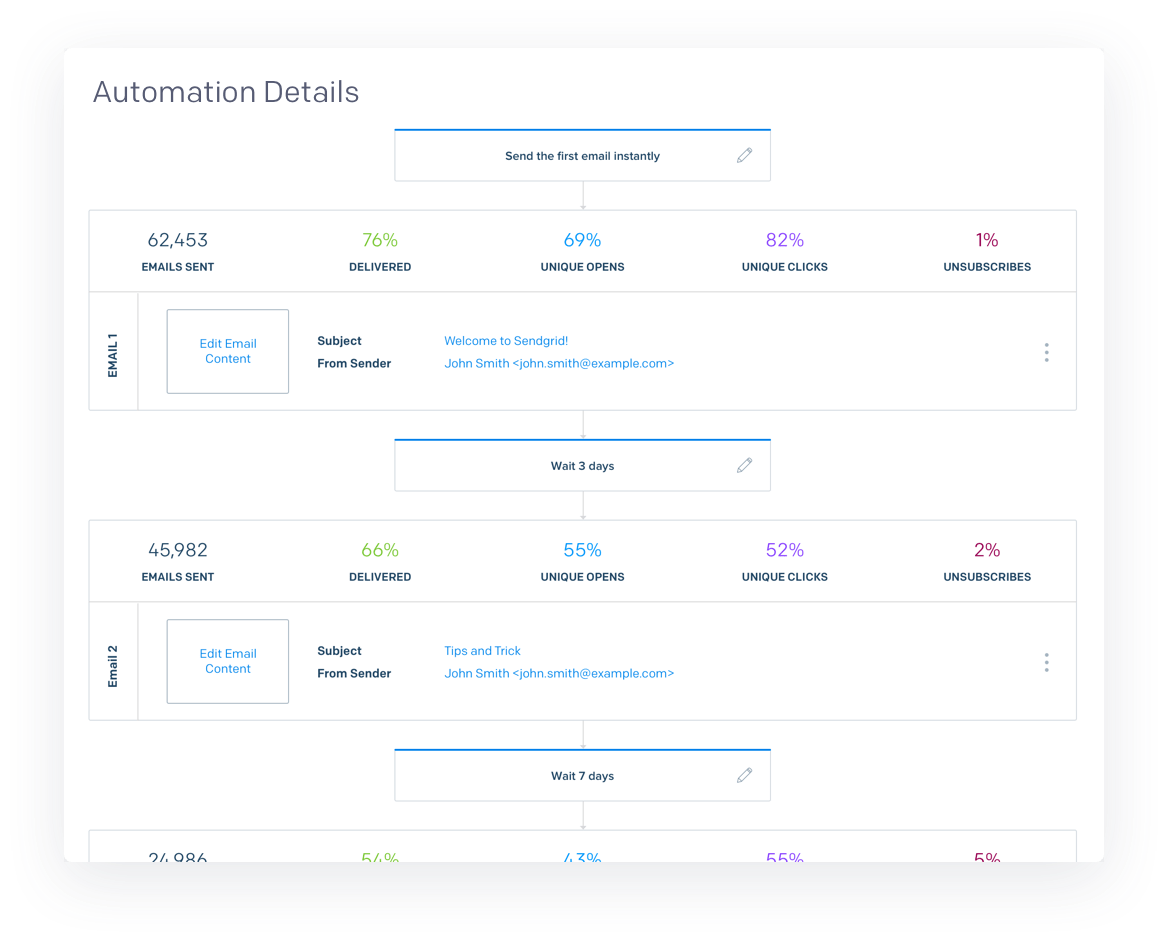Viewport: 1168px width, 942px height.
Task: Click the vertical 'EMAIL 1' label
Action: [113, 355]
